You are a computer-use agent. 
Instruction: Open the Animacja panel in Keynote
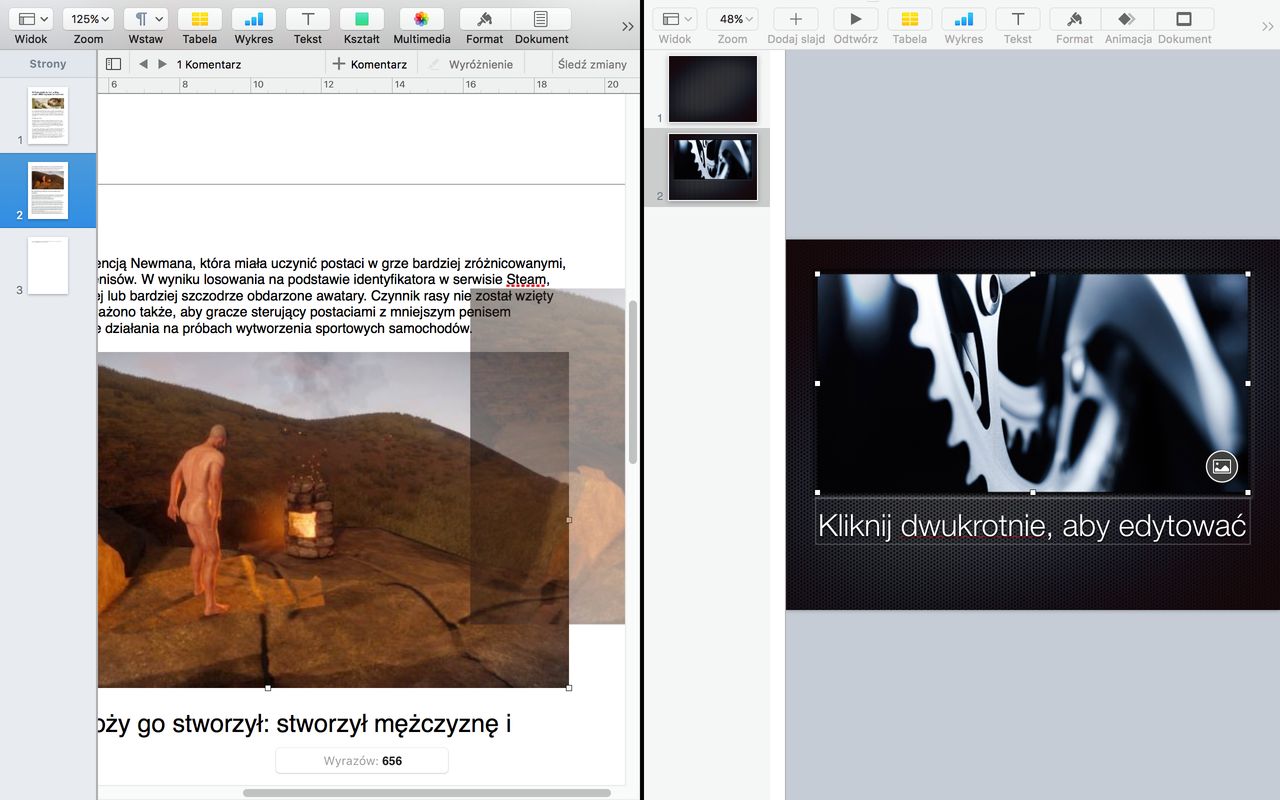tap(1127, 20)
